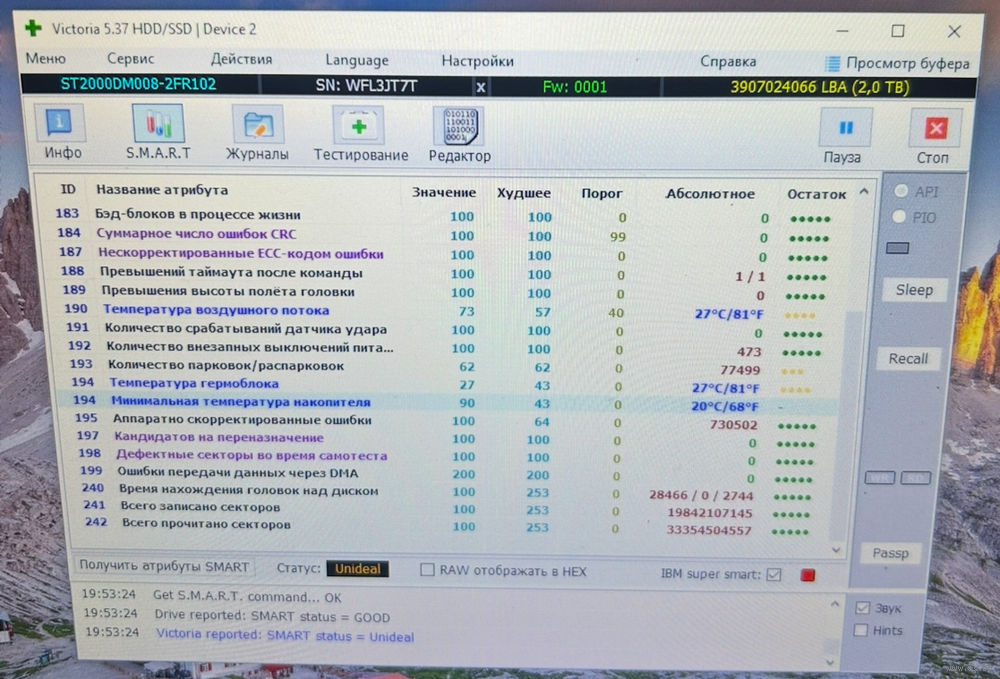The image size is (1000, 679).
Task: Click the SN: WFL3JT7T serial field
Action: pos(366,86)
